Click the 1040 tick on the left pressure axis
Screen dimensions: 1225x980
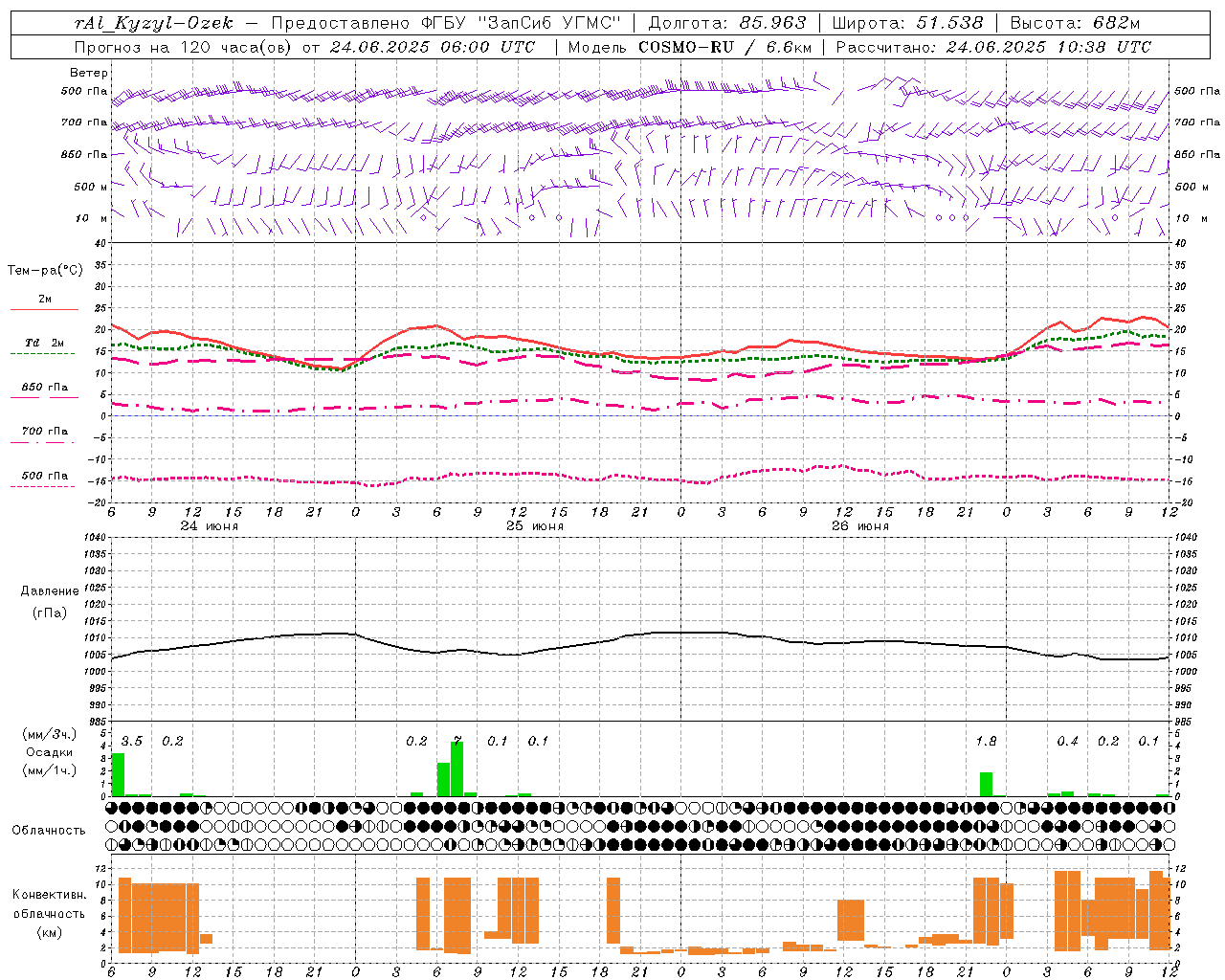click(x=94, y=538)
